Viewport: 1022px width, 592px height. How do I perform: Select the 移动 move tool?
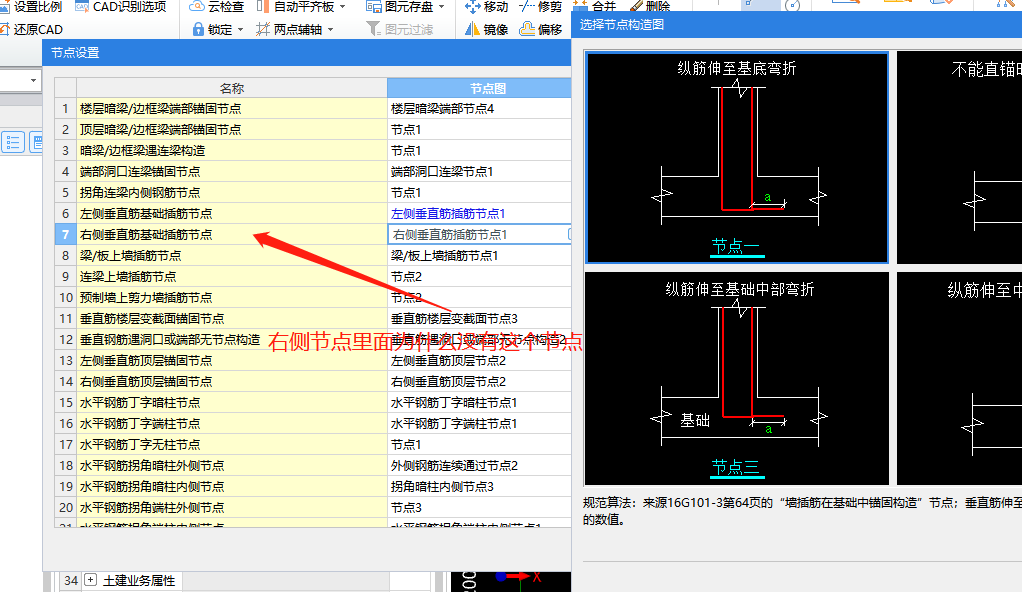pos(486,7)
